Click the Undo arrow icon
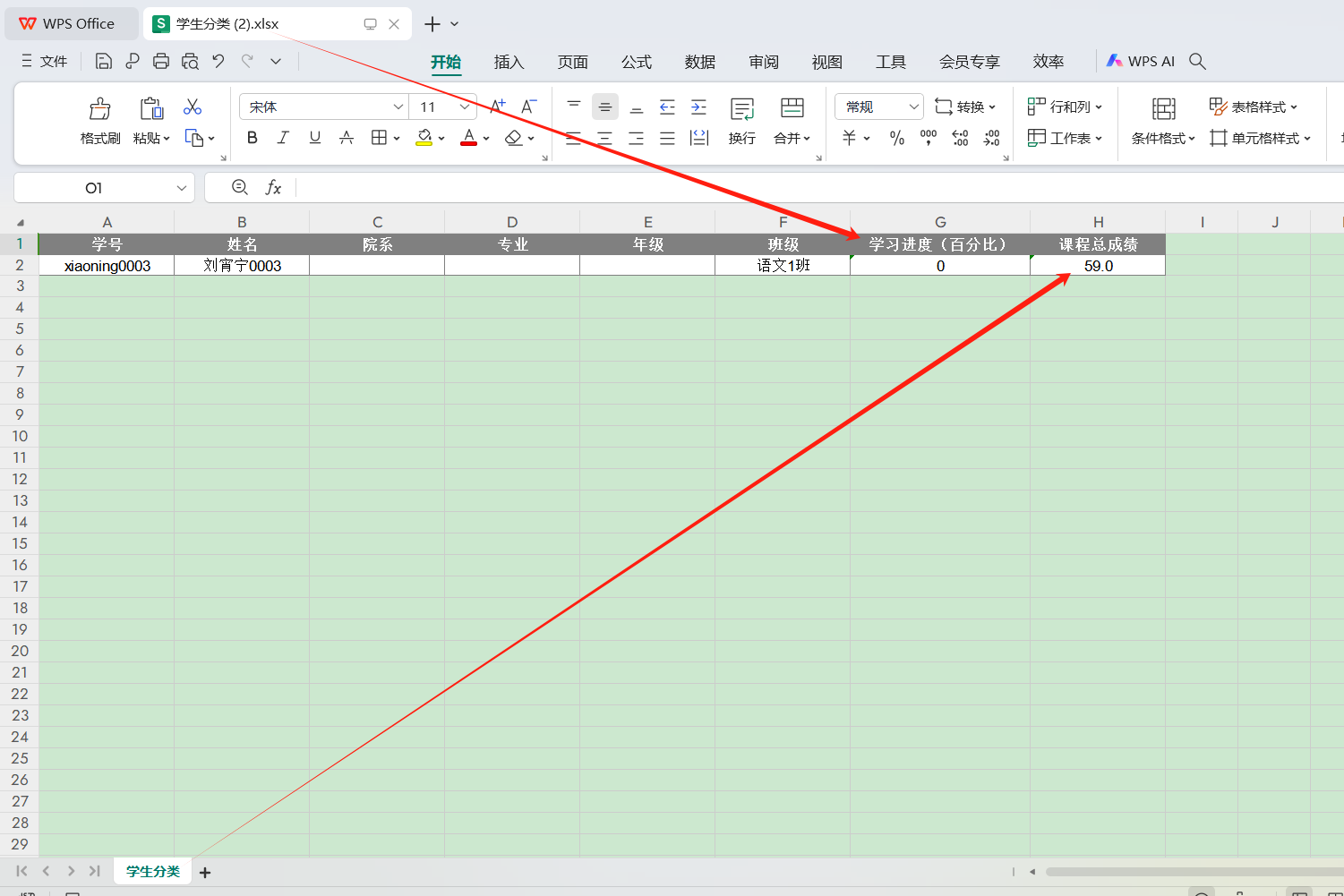 (218, 61)
